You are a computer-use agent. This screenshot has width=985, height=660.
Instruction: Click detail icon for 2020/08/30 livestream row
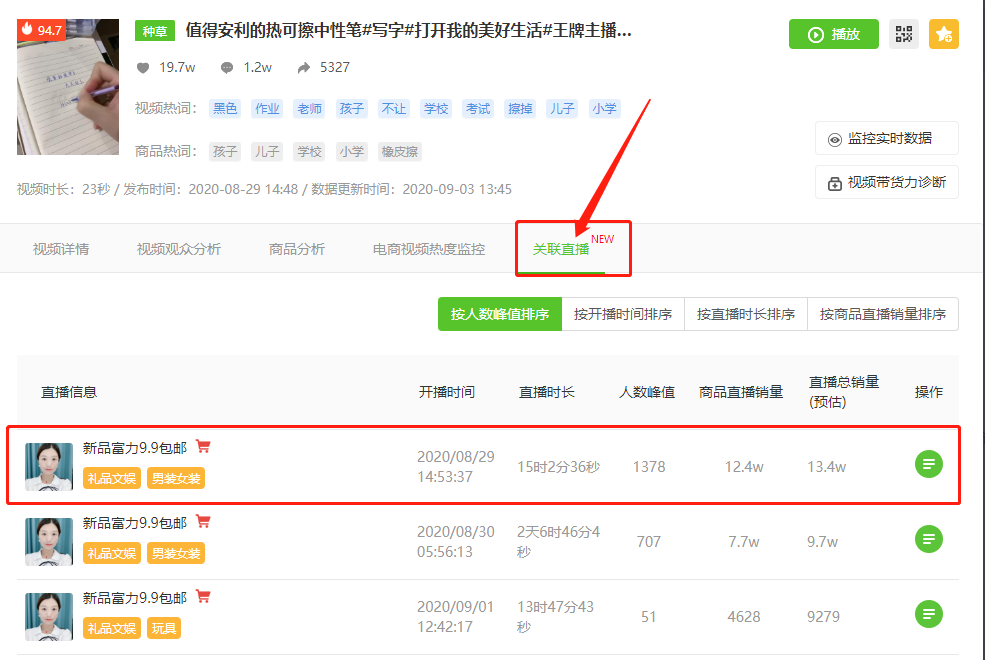pyautogui.click(x=928, y=539)
